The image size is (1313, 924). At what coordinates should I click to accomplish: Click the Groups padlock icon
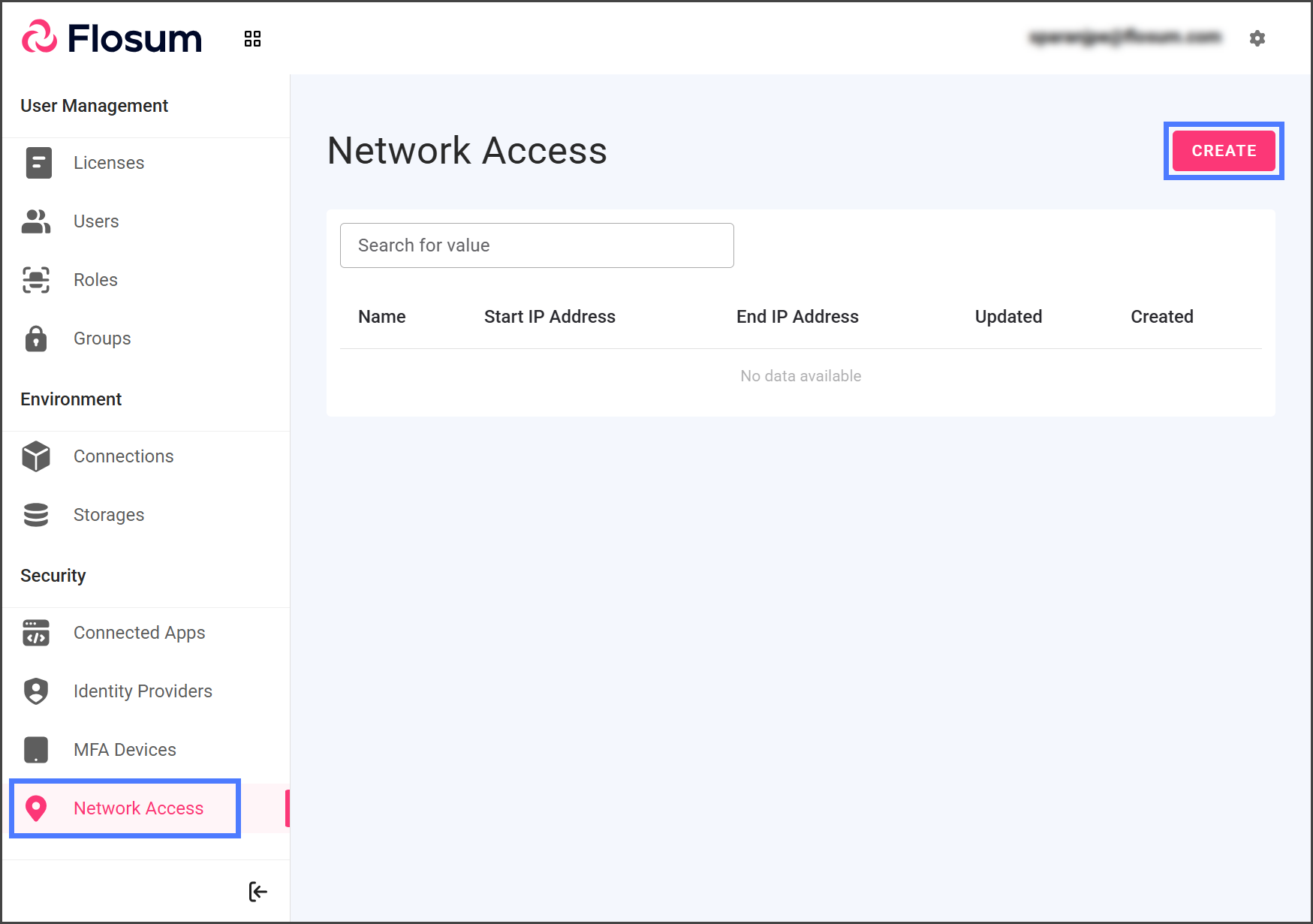[36, 339]
